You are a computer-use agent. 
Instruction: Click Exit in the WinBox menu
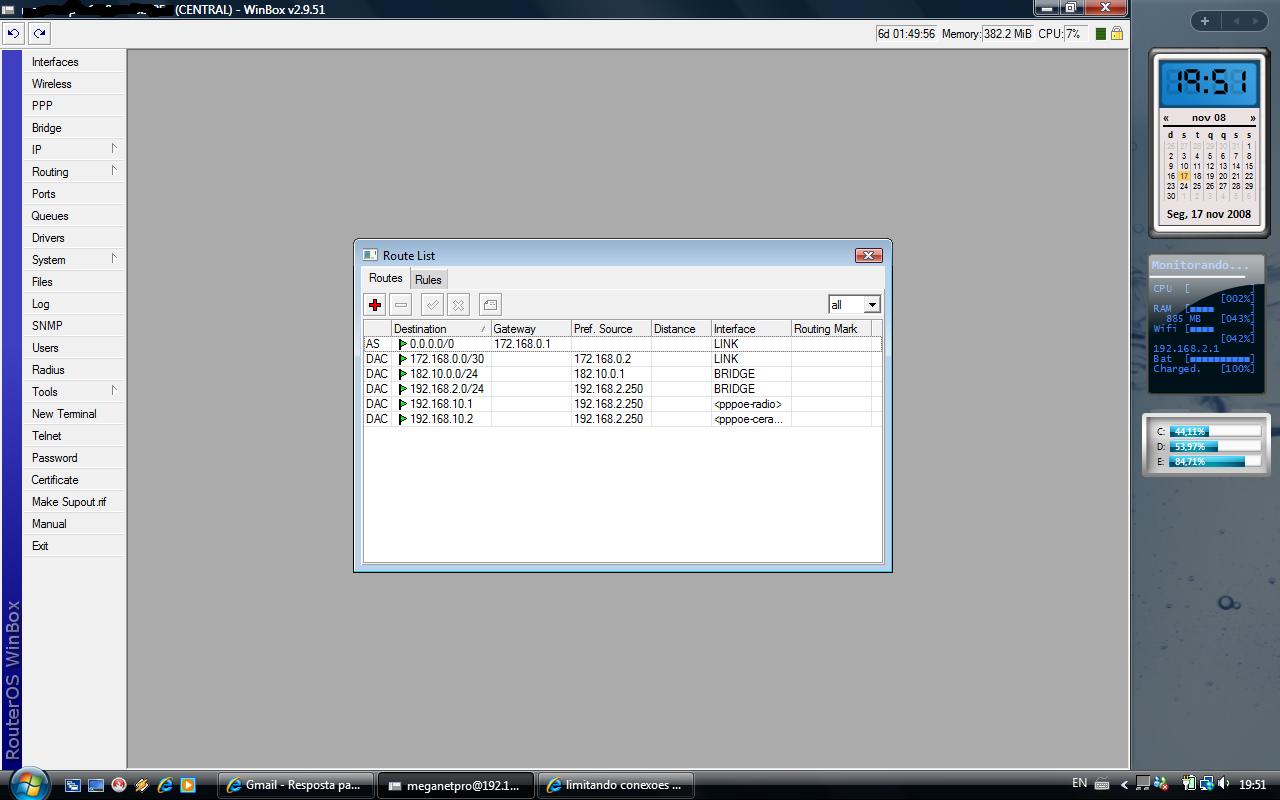click(x=74, y=546)
